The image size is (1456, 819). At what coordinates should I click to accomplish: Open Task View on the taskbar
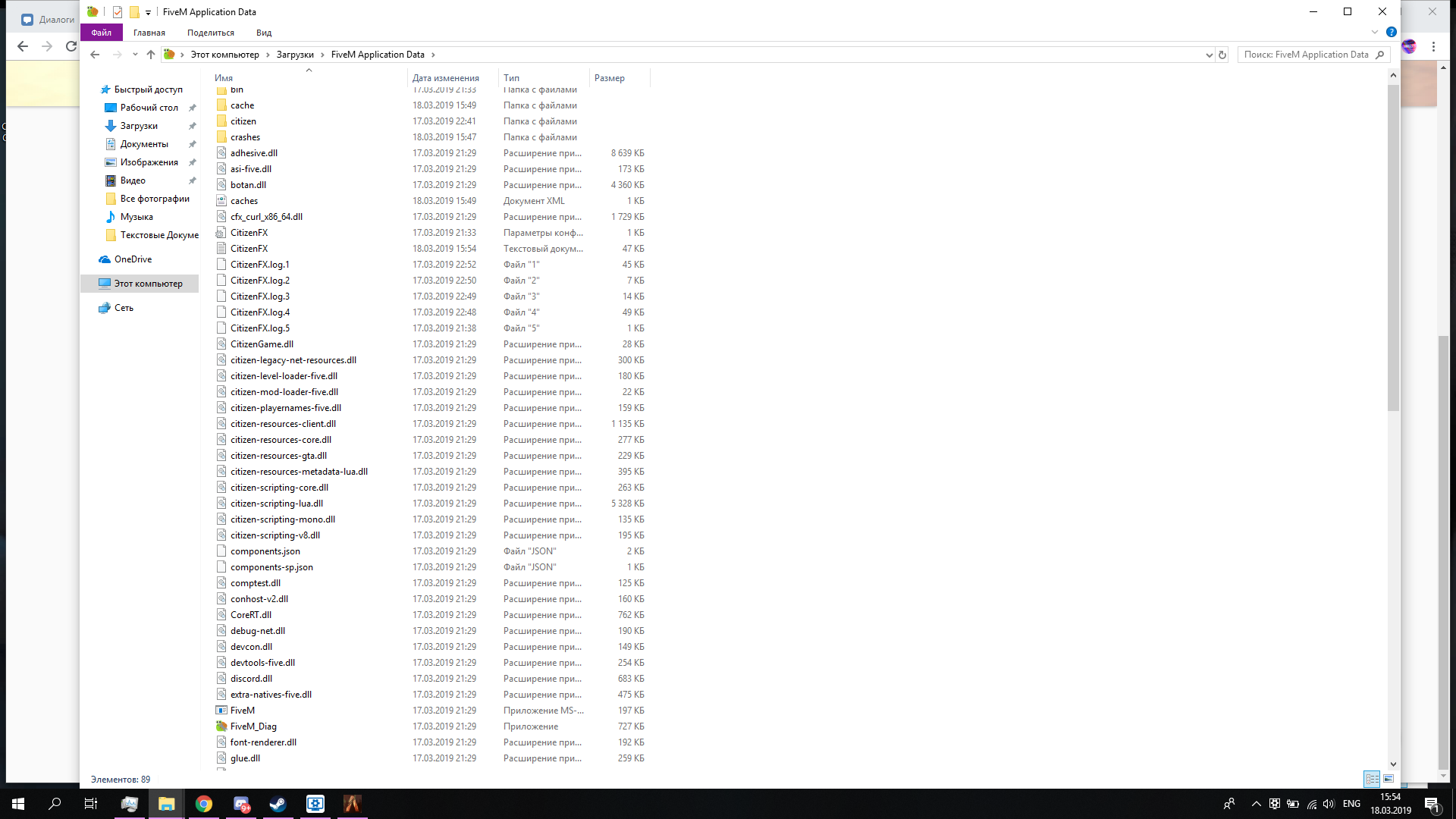pyautogui.click(x=91, y=804)
